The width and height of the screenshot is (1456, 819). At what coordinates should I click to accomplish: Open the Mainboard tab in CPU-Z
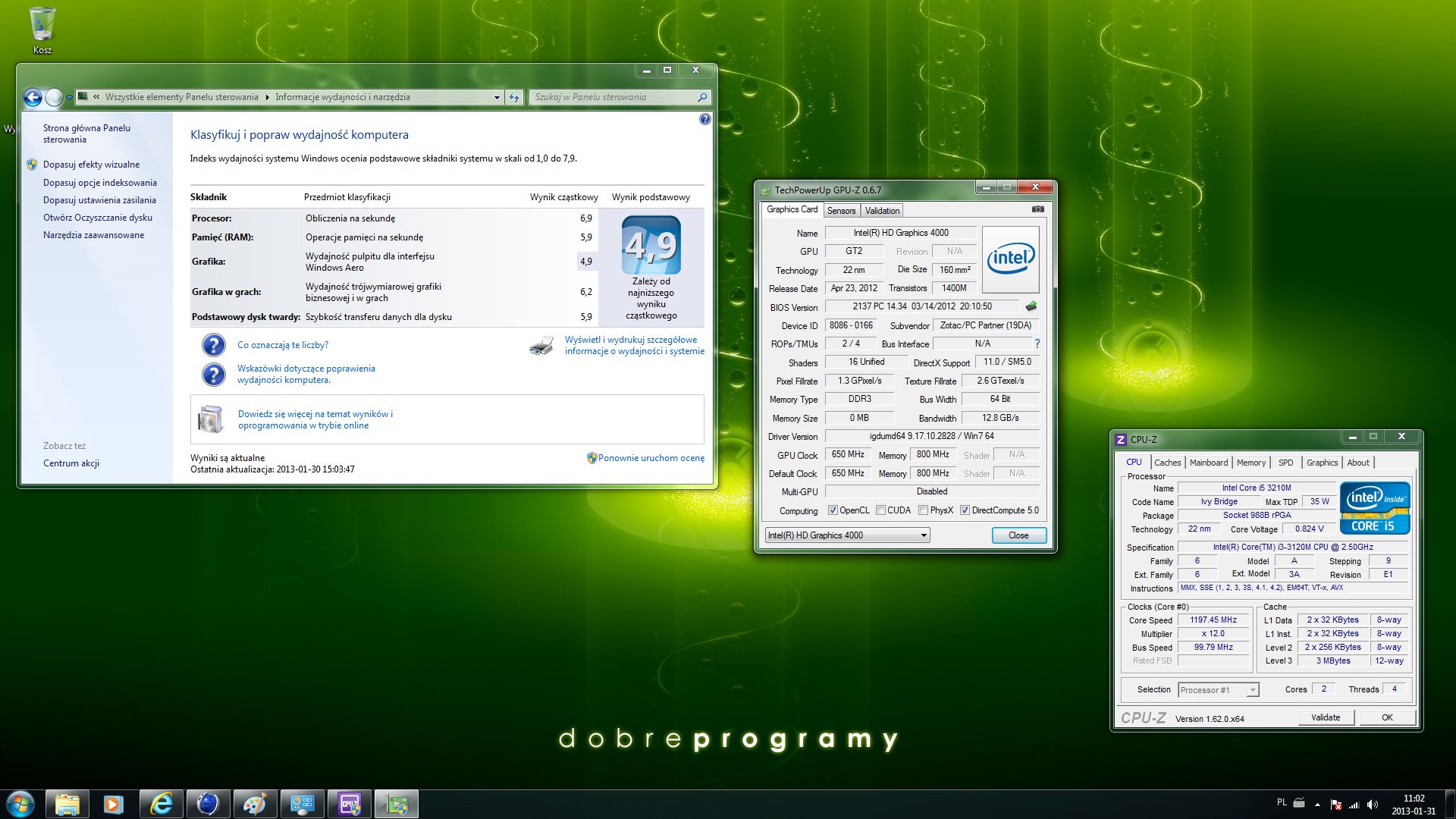point(1208,463)
